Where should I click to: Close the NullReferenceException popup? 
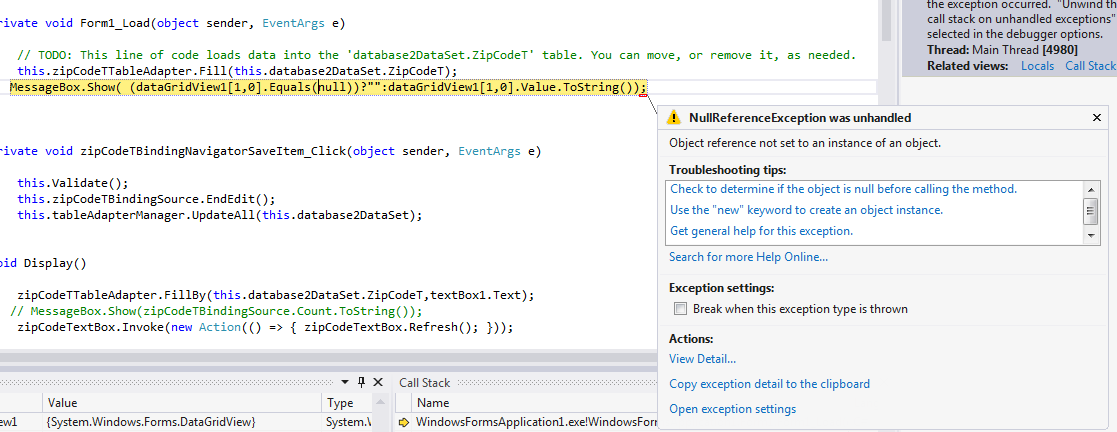[1097, 117]
